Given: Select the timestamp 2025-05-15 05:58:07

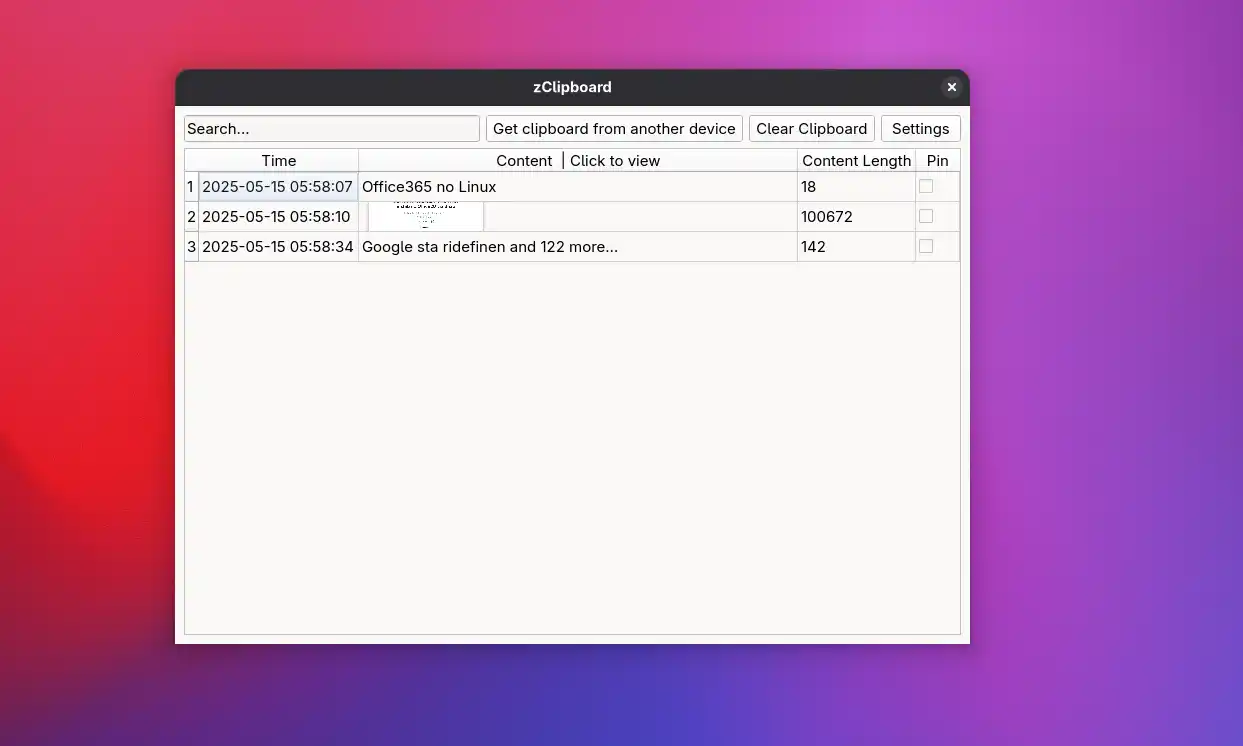Looking at the screenshot, I should tap(278, 186).
